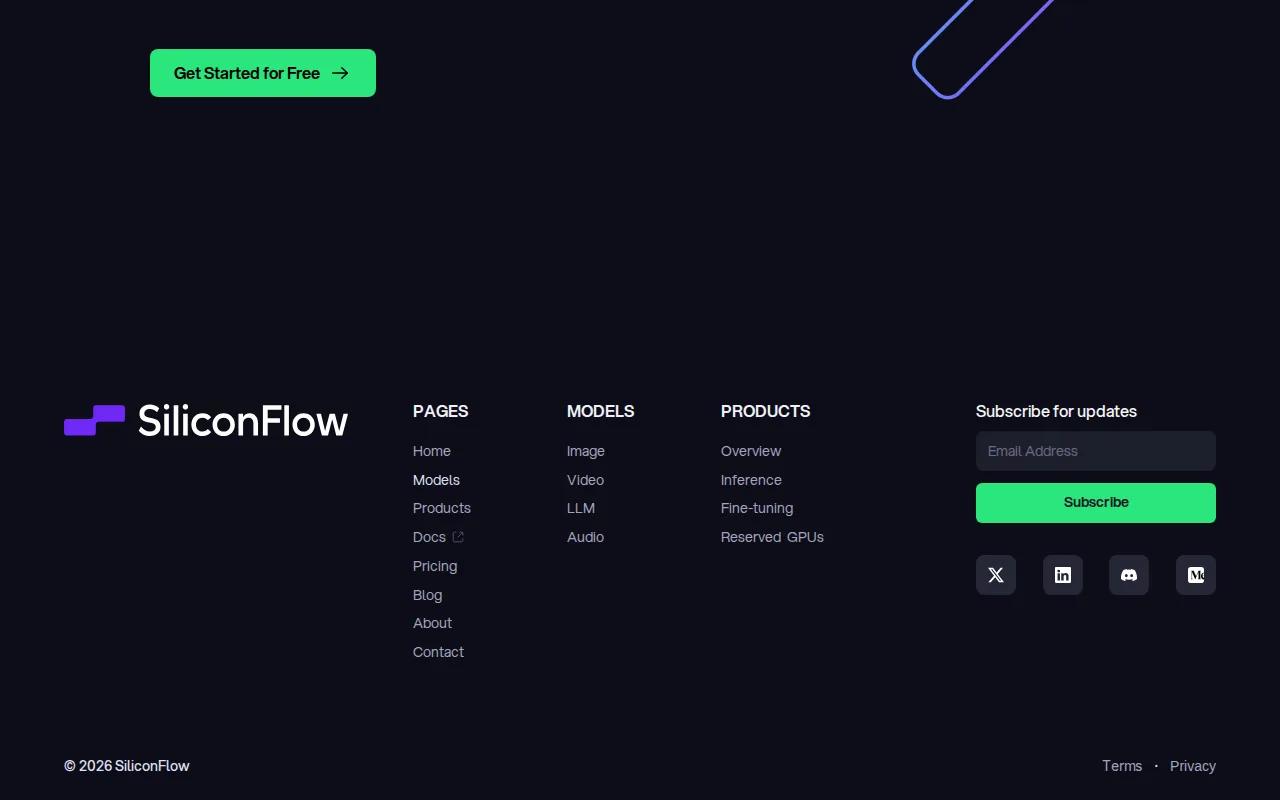Open the Terms link

point(1122,766)
